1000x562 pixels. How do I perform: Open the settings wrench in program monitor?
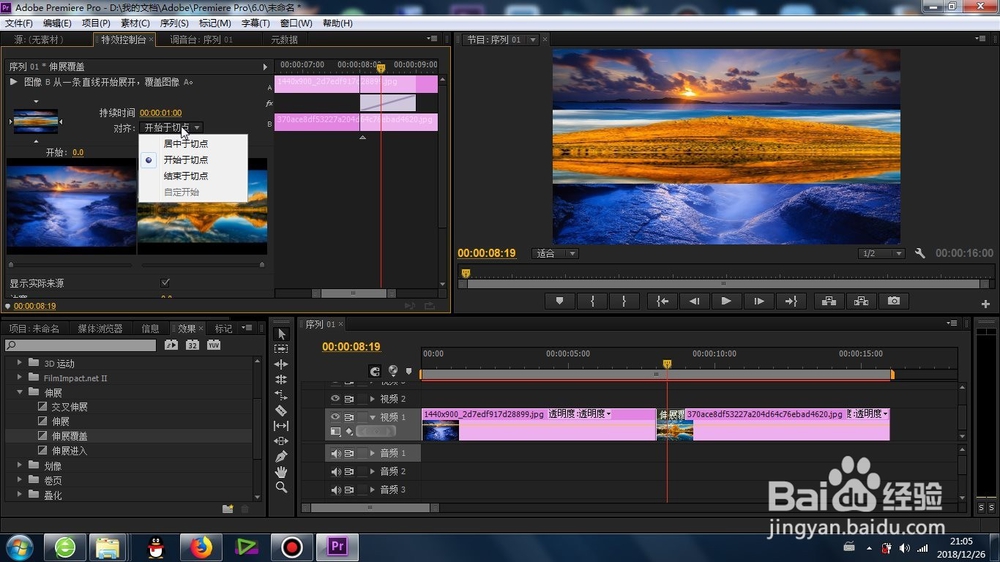920,253
